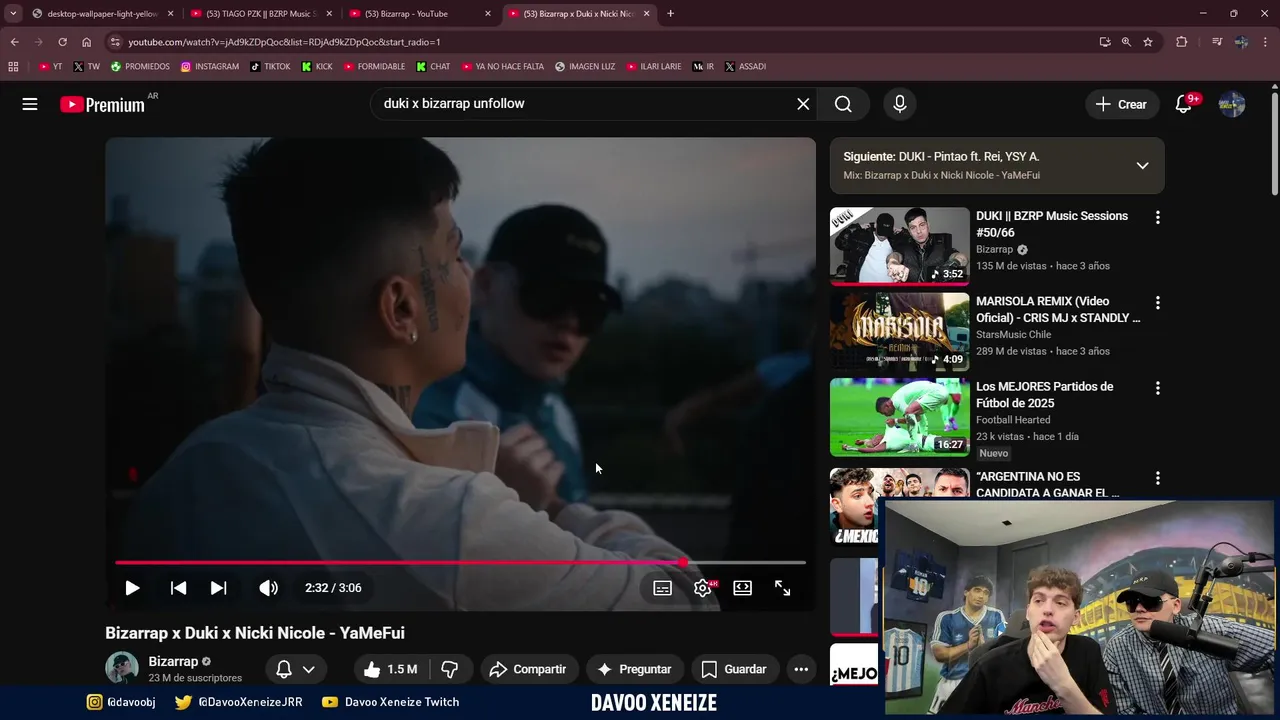Click the progress bar scrubber handle
This screenshot has width=1280, height=720.
[683, 563]
